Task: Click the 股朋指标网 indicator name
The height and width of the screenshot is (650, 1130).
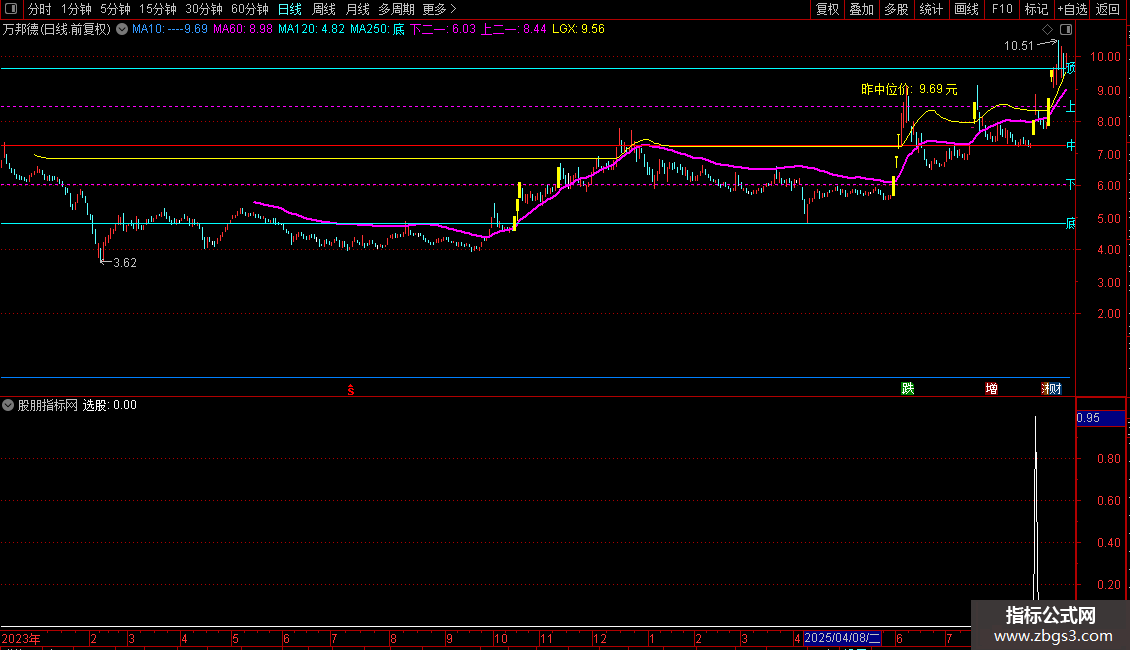Action: pos(48,405)
